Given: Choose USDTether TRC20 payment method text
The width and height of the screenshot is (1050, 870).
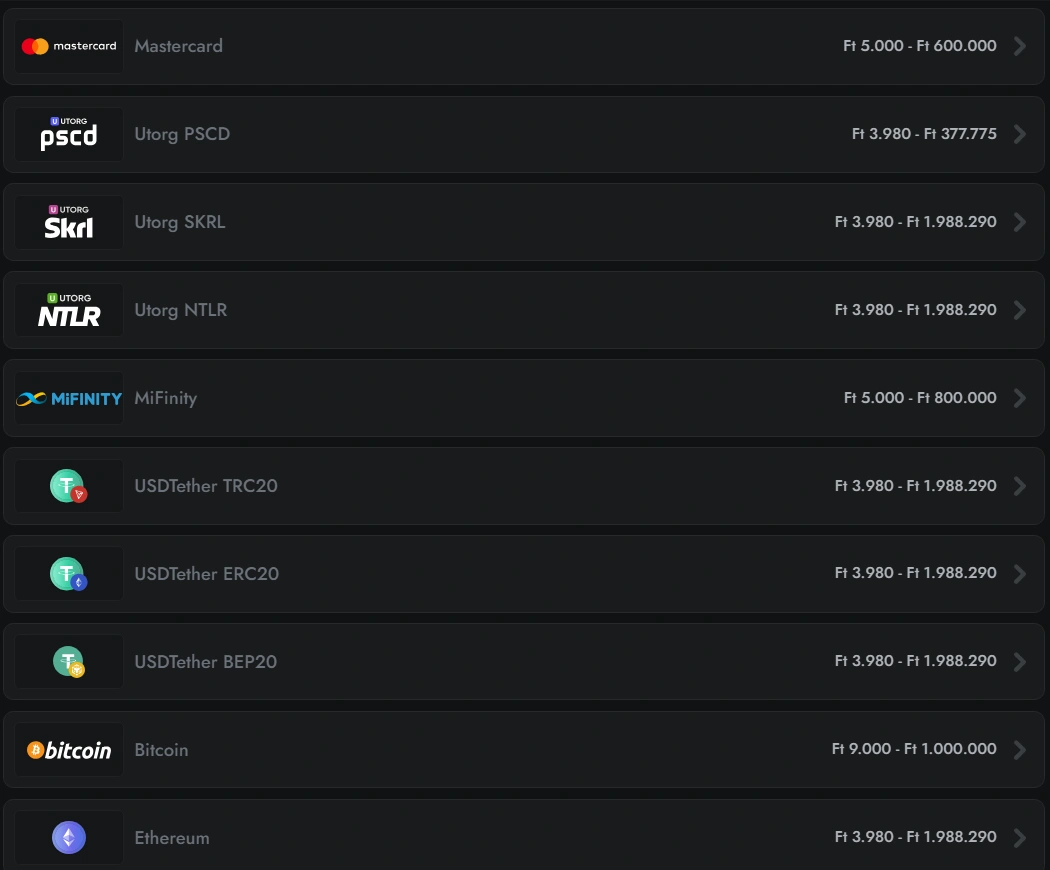Looking at the screenshot, I should [206, 486].
